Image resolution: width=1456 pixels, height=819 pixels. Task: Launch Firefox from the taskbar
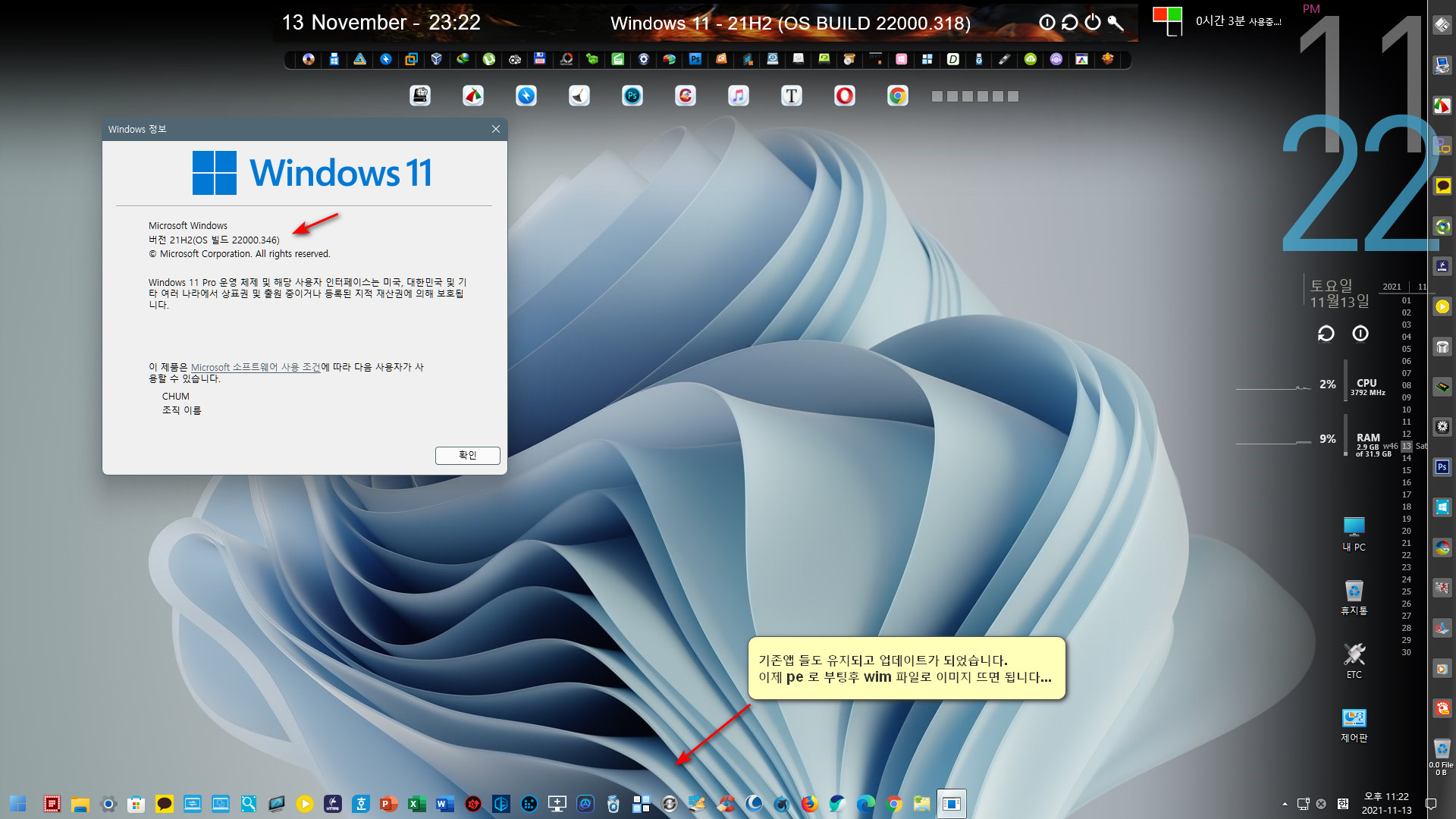810,804
